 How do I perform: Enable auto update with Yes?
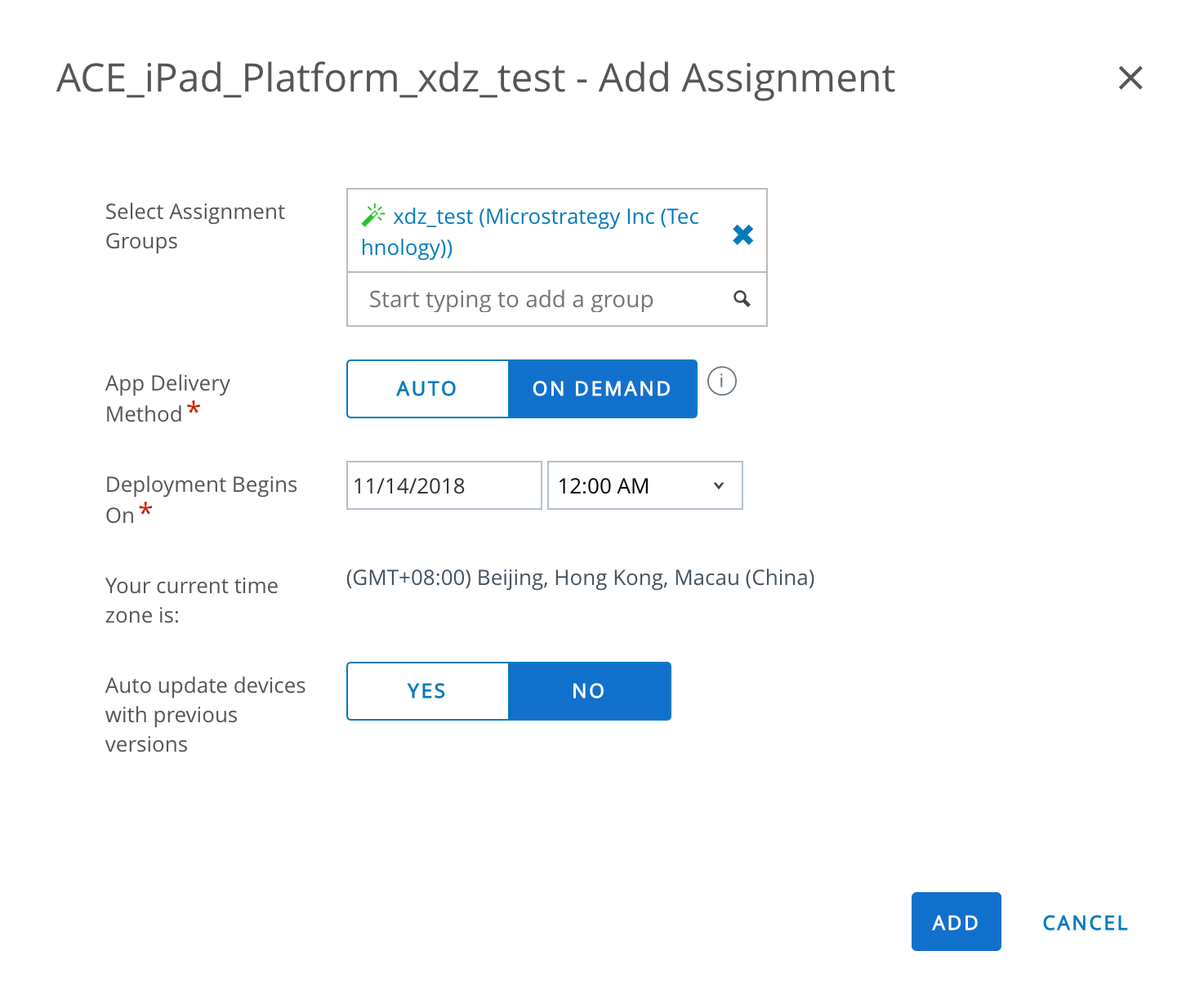427,691
